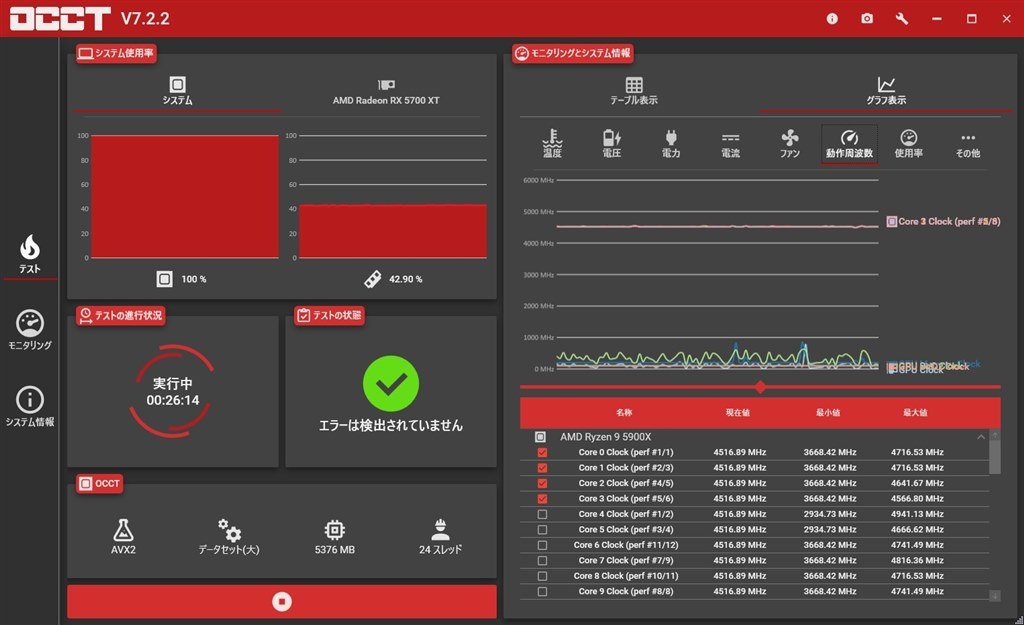Show the ファン fan speed graphs
Screen dimensions: 1024x625
pos(790,143)
